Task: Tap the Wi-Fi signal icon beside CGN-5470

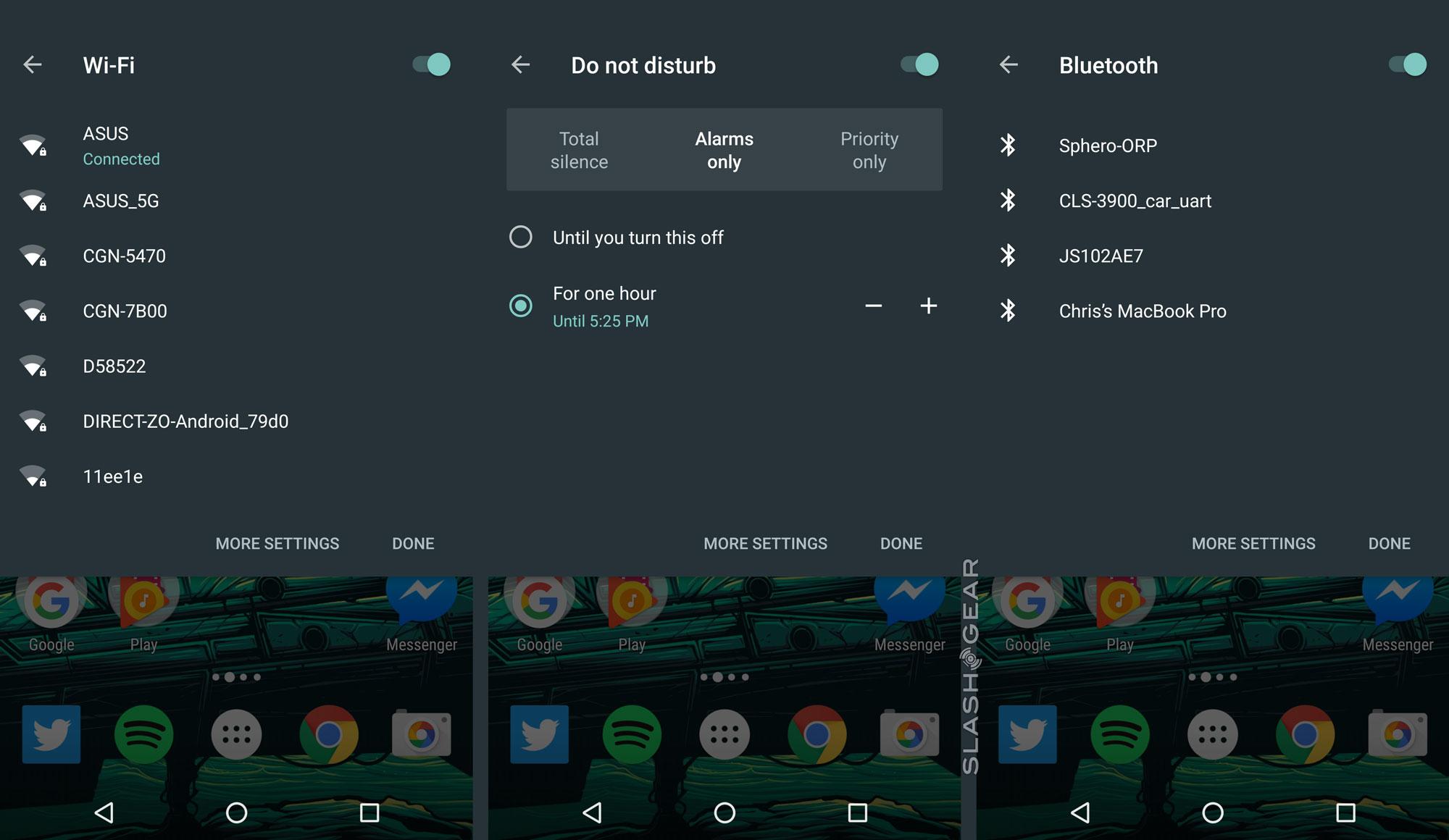Action: pyautogui.click(x=33, y=256)
